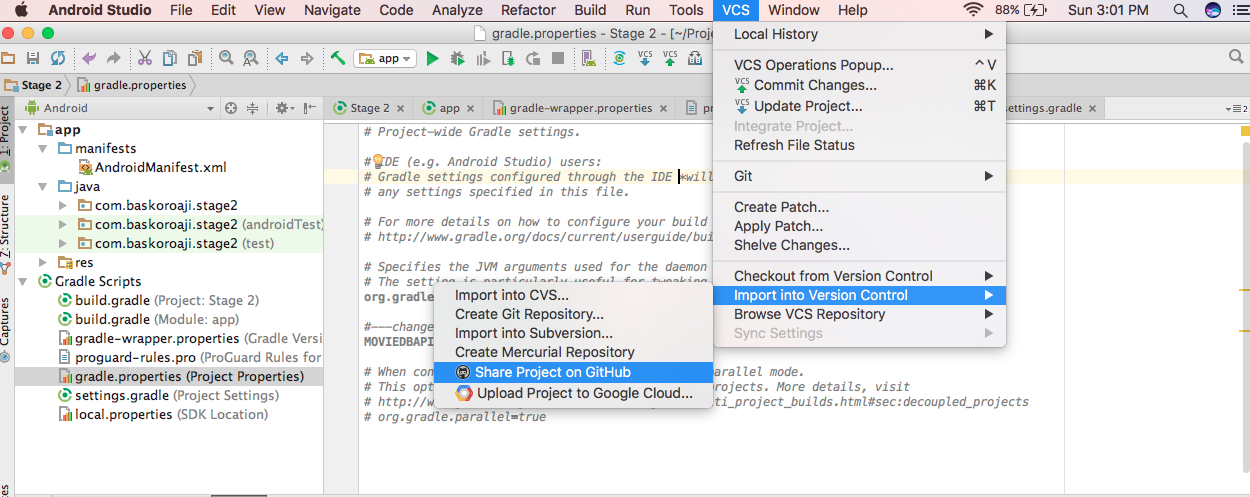Click Attach debugger to Android process icon
The image size is (1250, 497).
[x=509, y=59]
